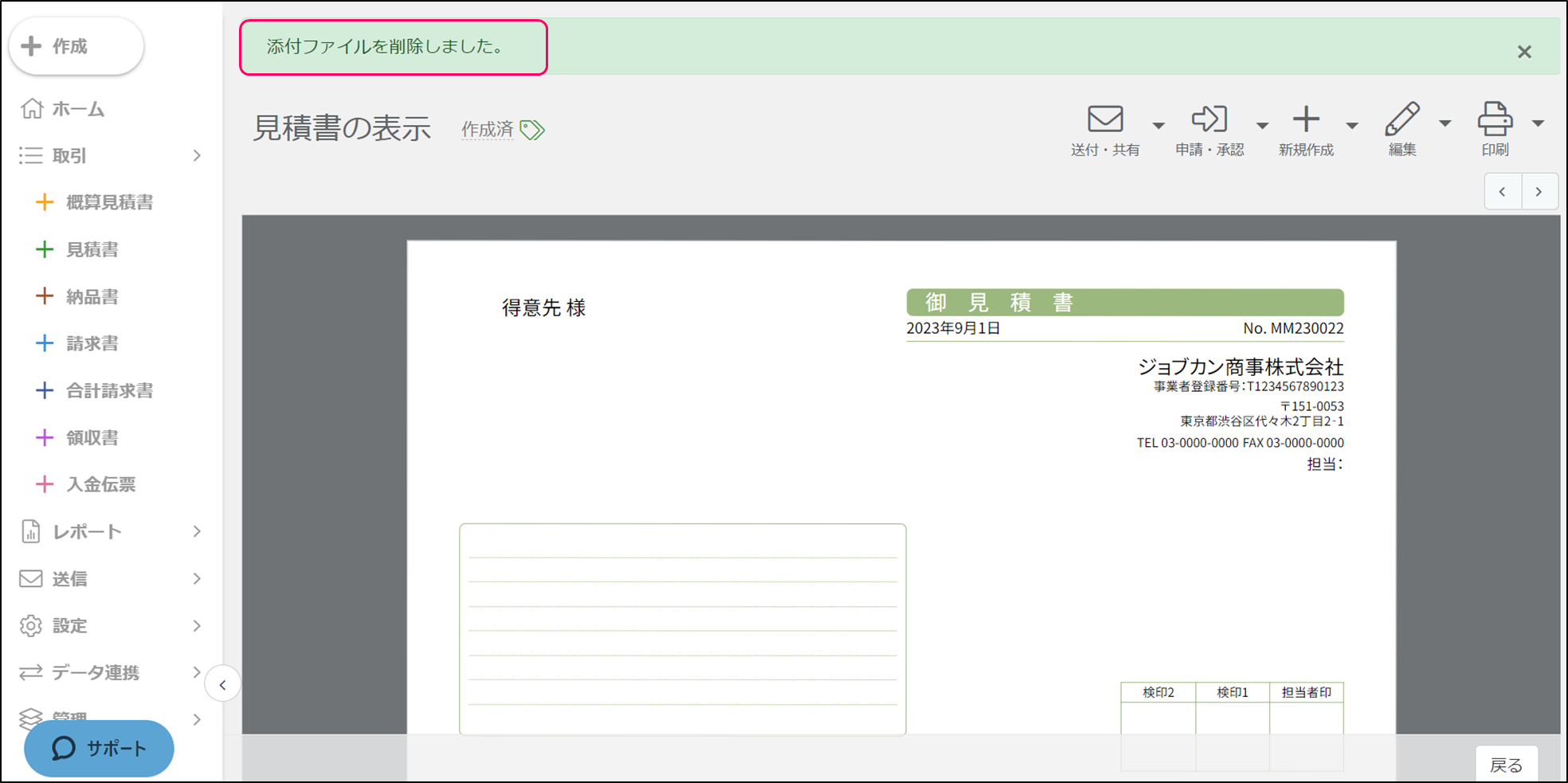The height and width of the screenshot is (783, 1568).
Task: Create a new 領収書
Action: pos(92,437)
